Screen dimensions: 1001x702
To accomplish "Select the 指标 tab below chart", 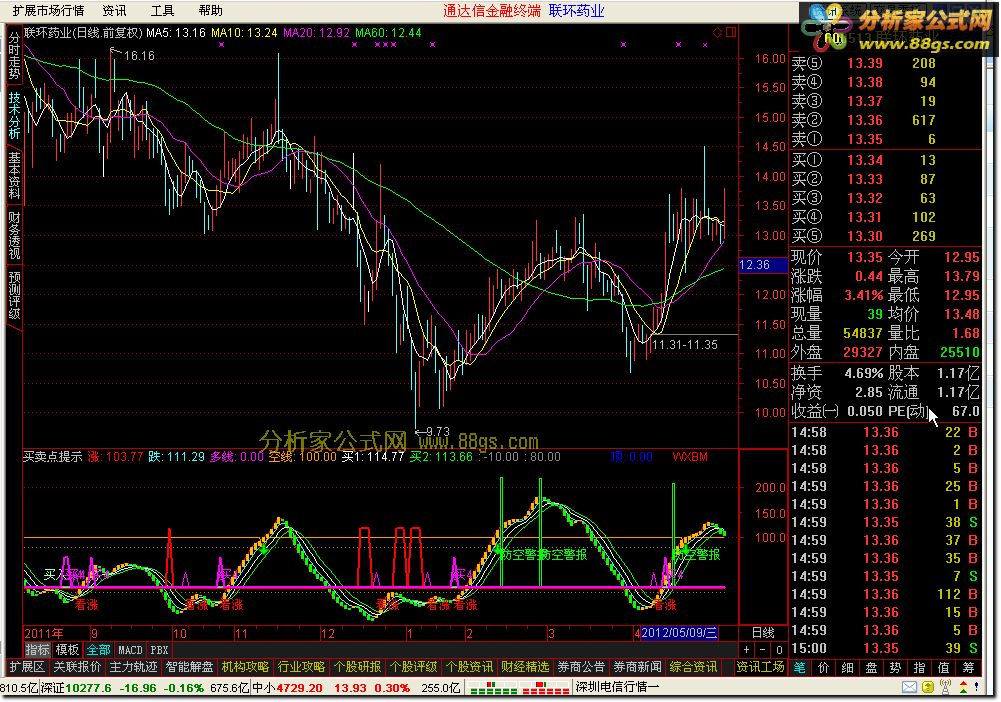I will click(x=37, y=650).
